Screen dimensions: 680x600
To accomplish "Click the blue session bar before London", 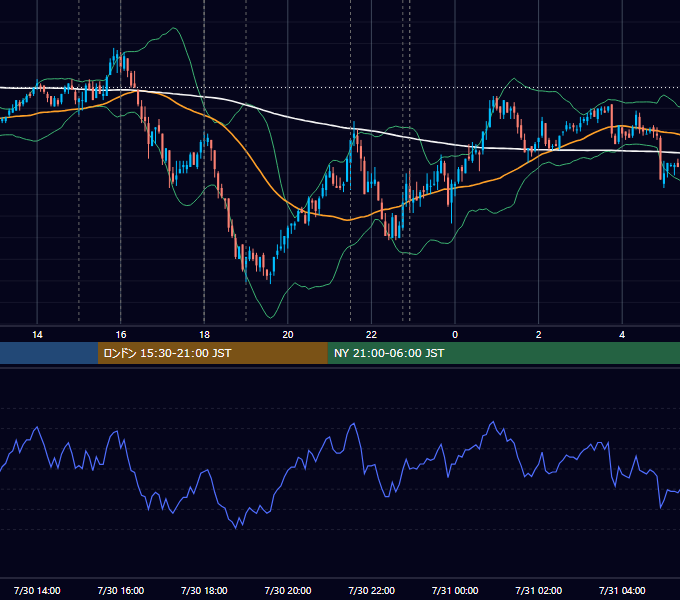I will click(x=49, y=353).
